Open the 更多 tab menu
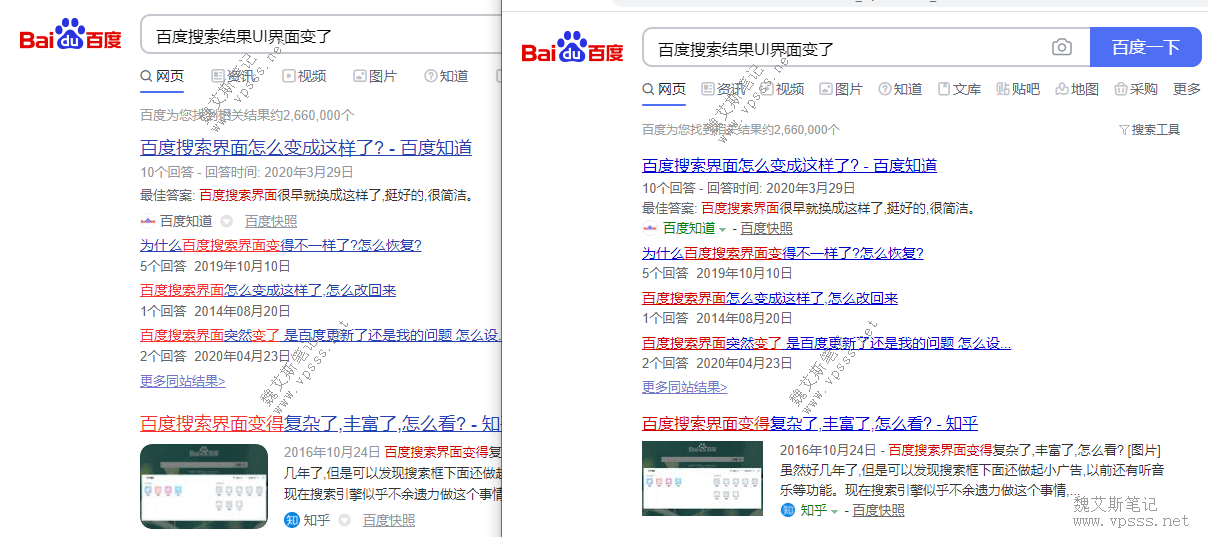The width and height of the screenshot is (1208, 537). pyautogui.click(x=1186, y=89)
